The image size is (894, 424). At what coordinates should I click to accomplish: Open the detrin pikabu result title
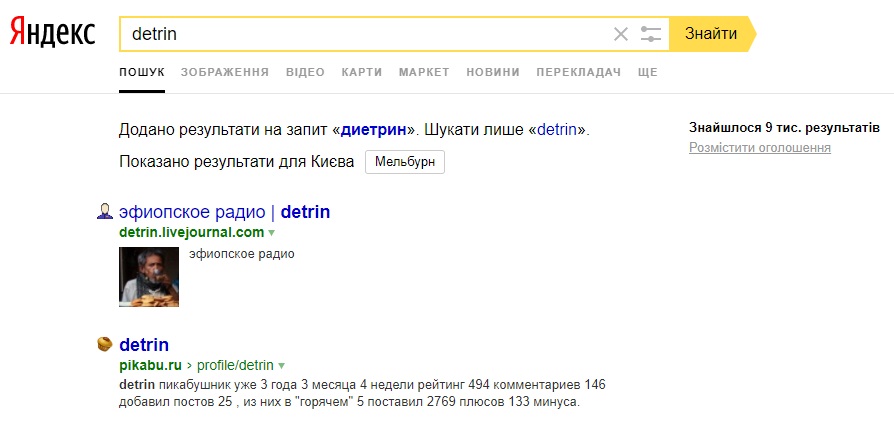pos(144,345)
